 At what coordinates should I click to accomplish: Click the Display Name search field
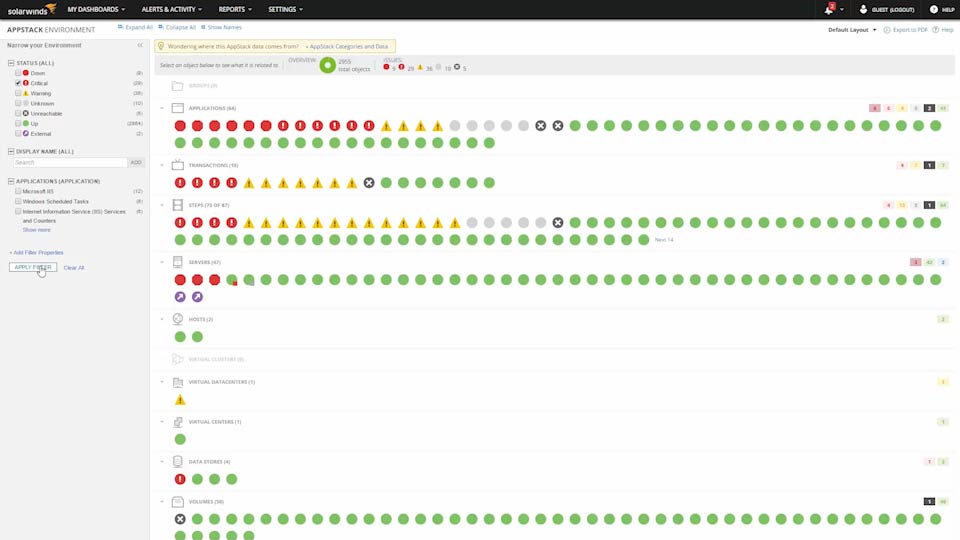(x=70, y=162)
